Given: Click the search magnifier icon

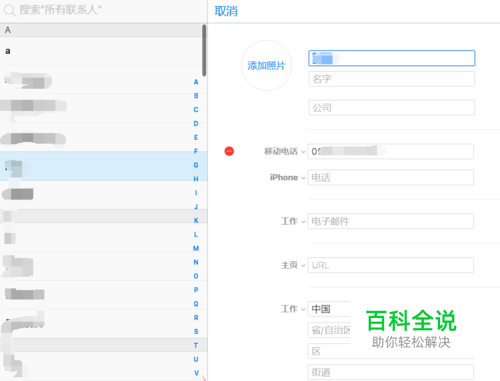Looking at the screenshot, I should (x=9, y=10).
